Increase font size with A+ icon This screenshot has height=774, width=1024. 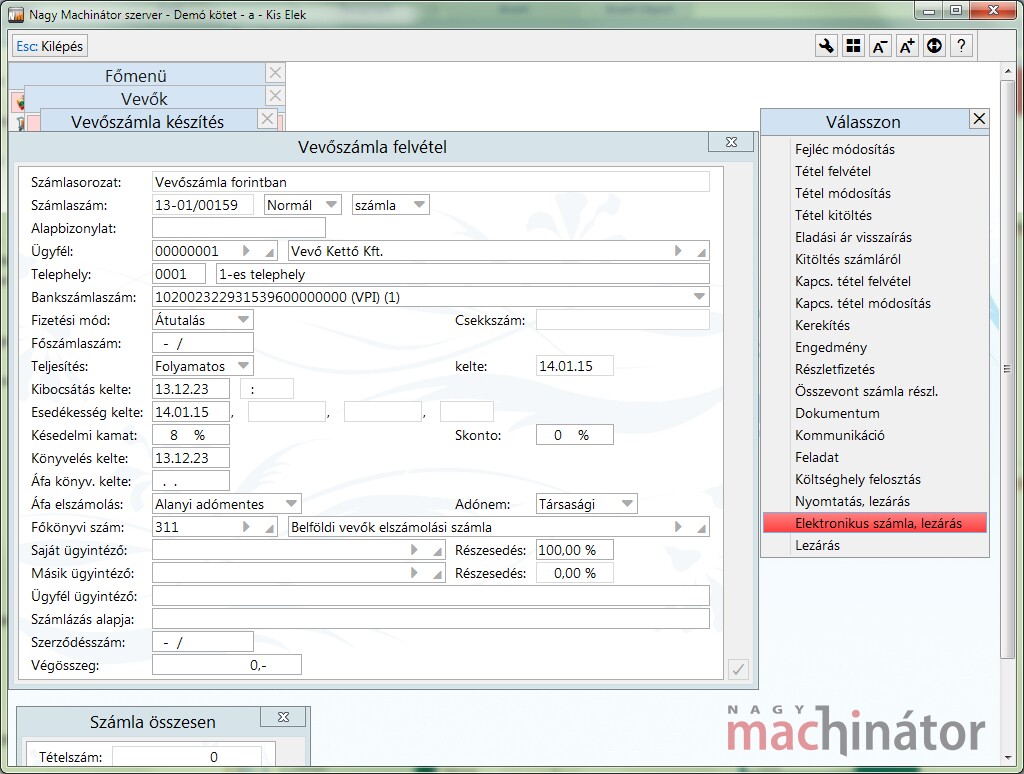click(x=907, y=46)
